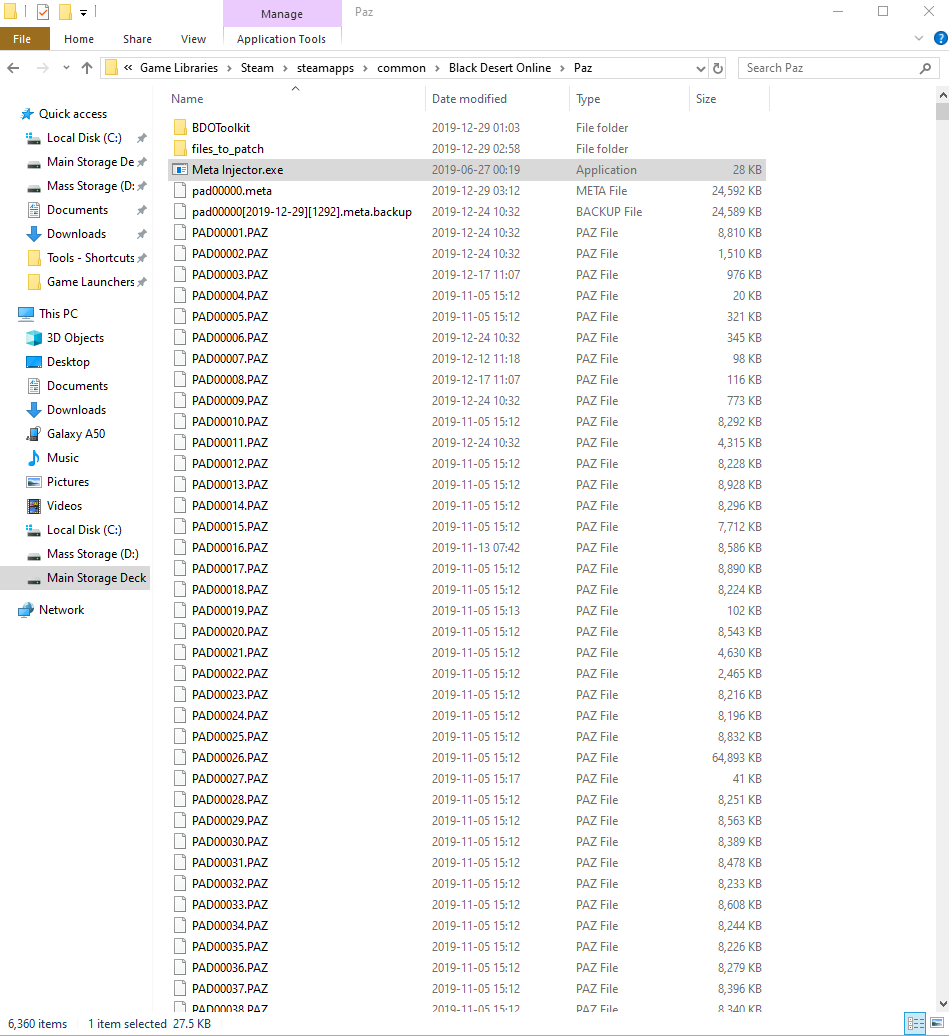Viewport: 949px width, 1036px height.
Task: Switch to details view in status bar
Action: point(915,1023)
